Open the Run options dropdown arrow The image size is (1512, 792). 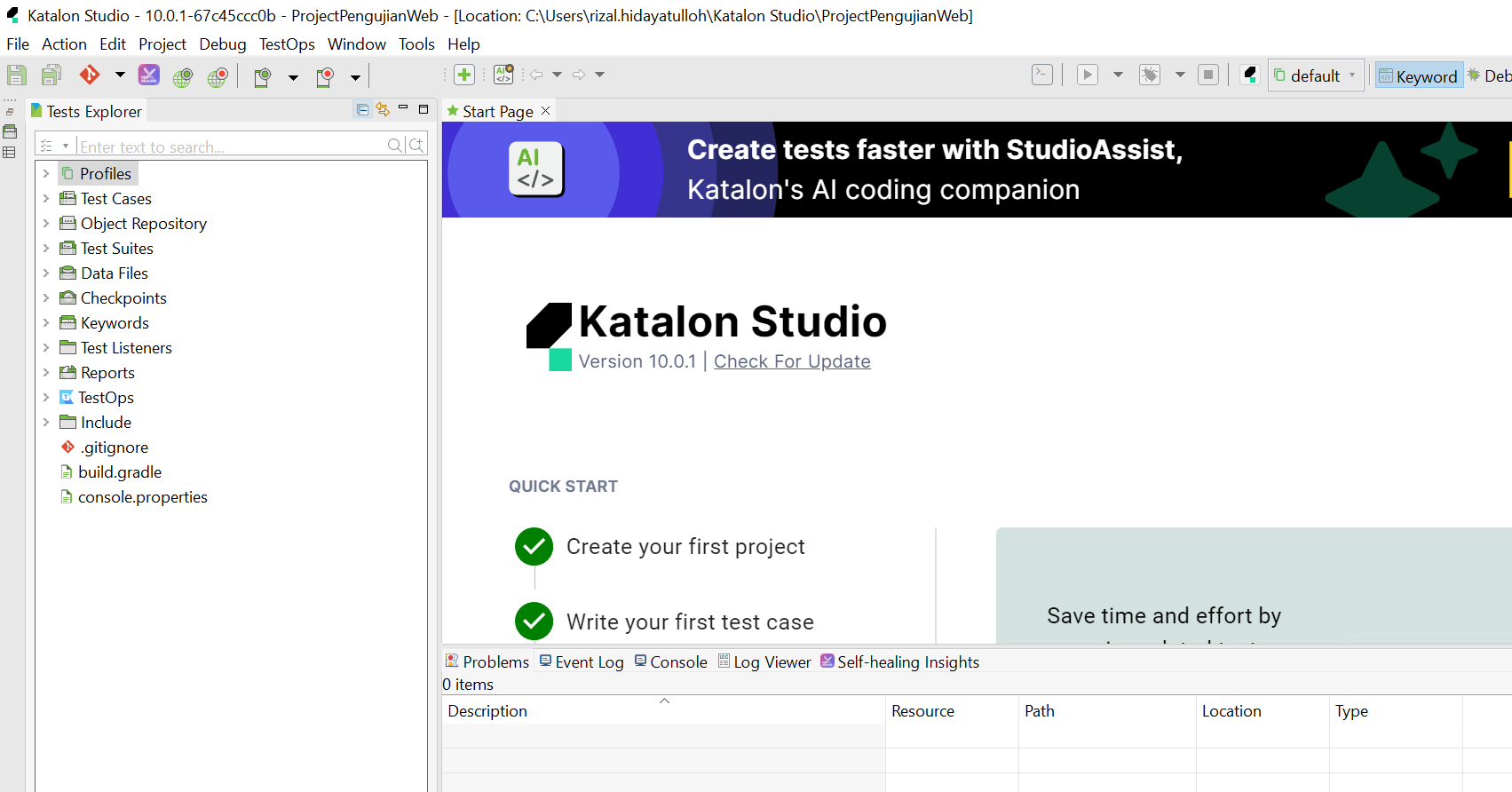tap(1118, 75)
